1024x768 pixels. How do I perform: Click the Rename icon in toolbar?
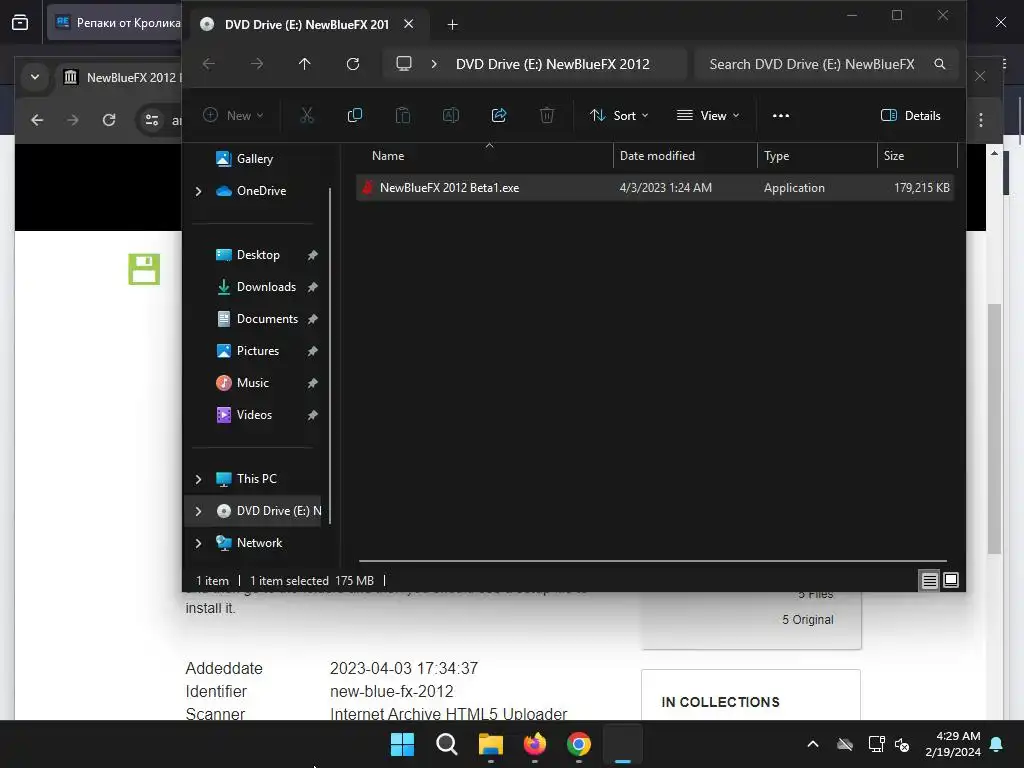pyautogui.click(x=451, y=116)
